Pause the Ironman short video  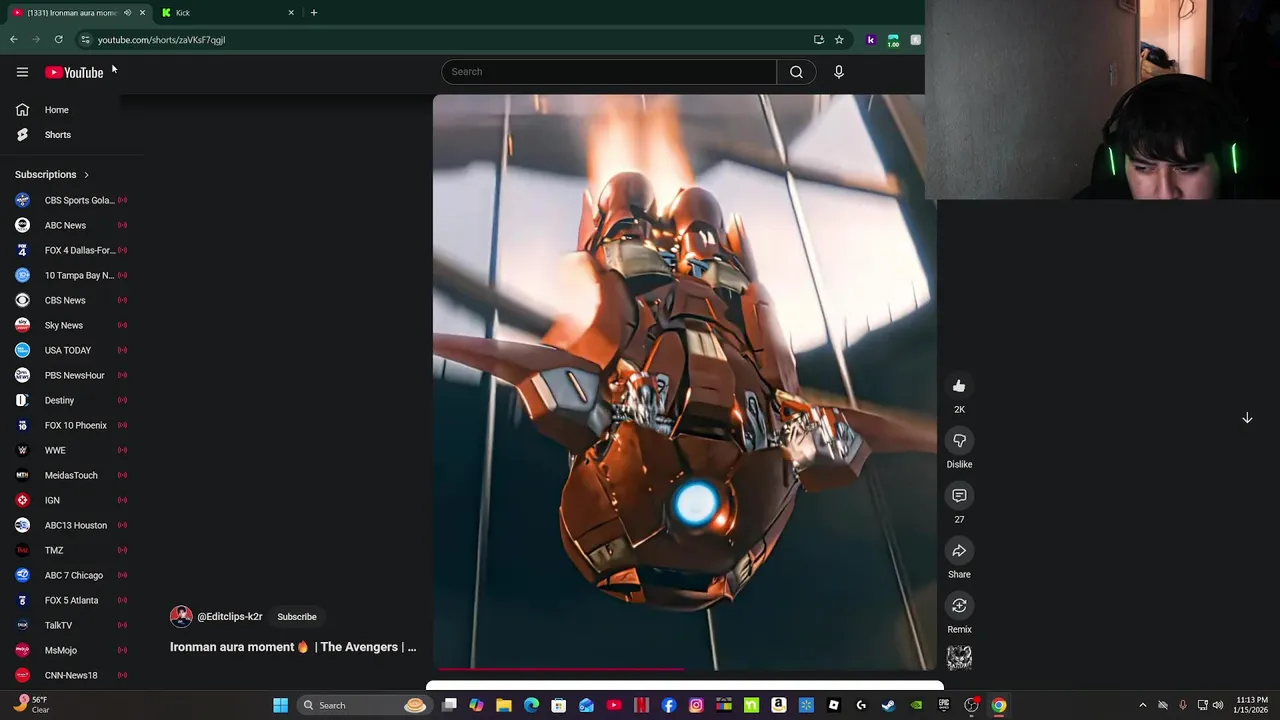[x=684, y=382]
